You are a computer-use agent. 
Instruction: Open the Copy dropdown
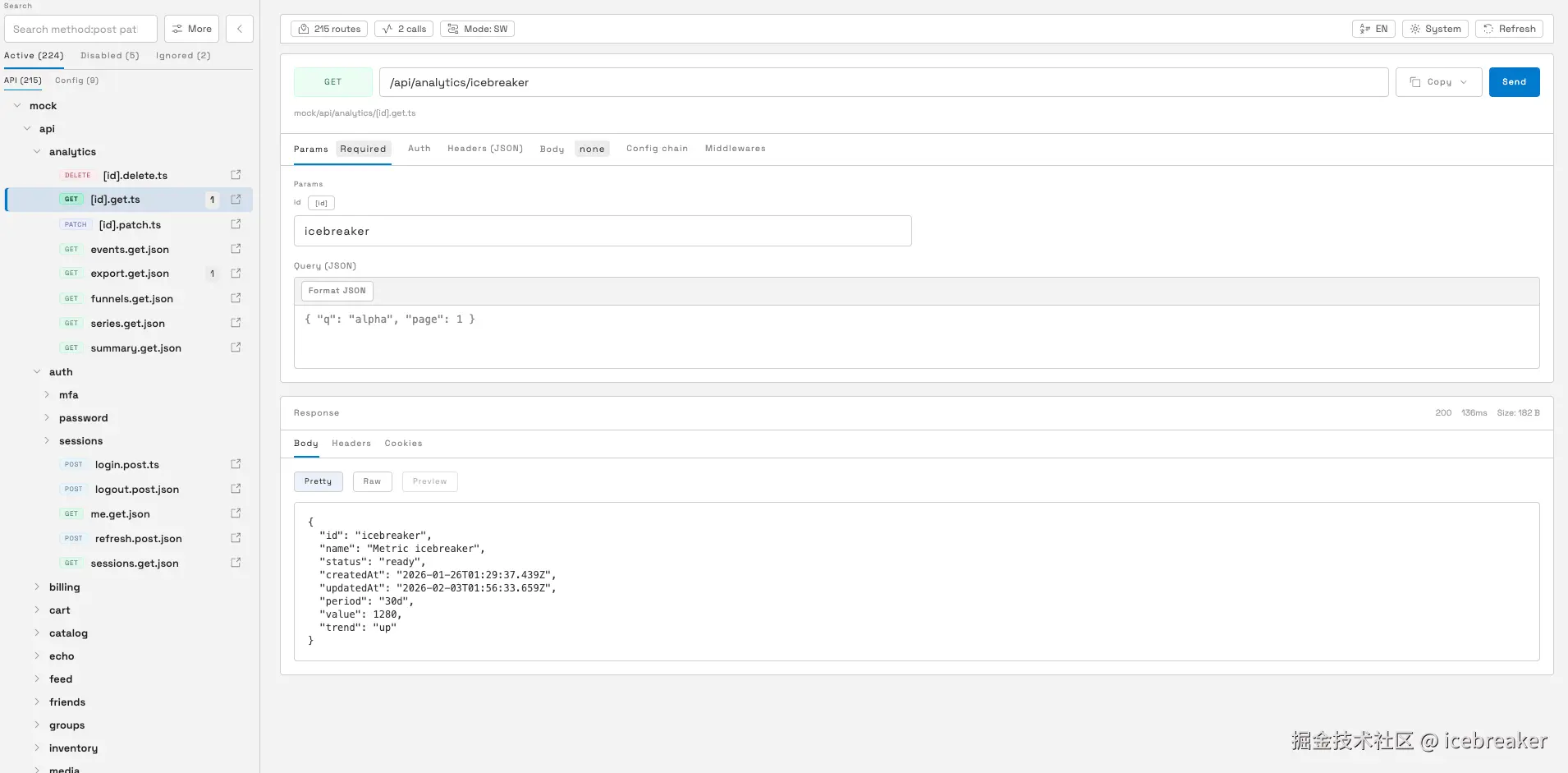(1438, 82)
